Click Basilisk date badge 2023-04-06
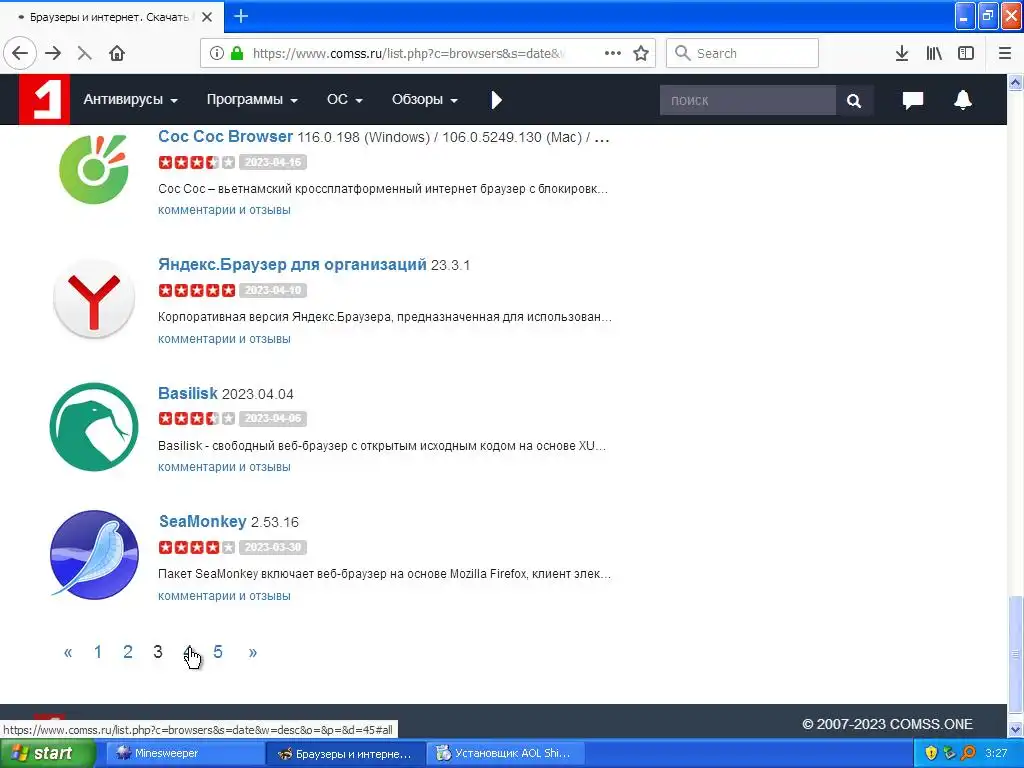This screenshot has width=1024, height=768. coord(273,419)
